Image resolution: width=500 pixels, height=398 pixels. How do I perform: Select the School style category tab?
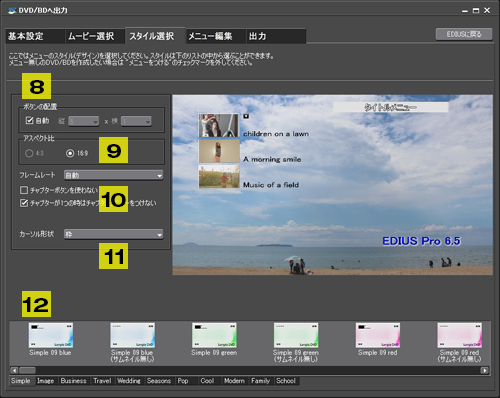(x=286, y=381)
